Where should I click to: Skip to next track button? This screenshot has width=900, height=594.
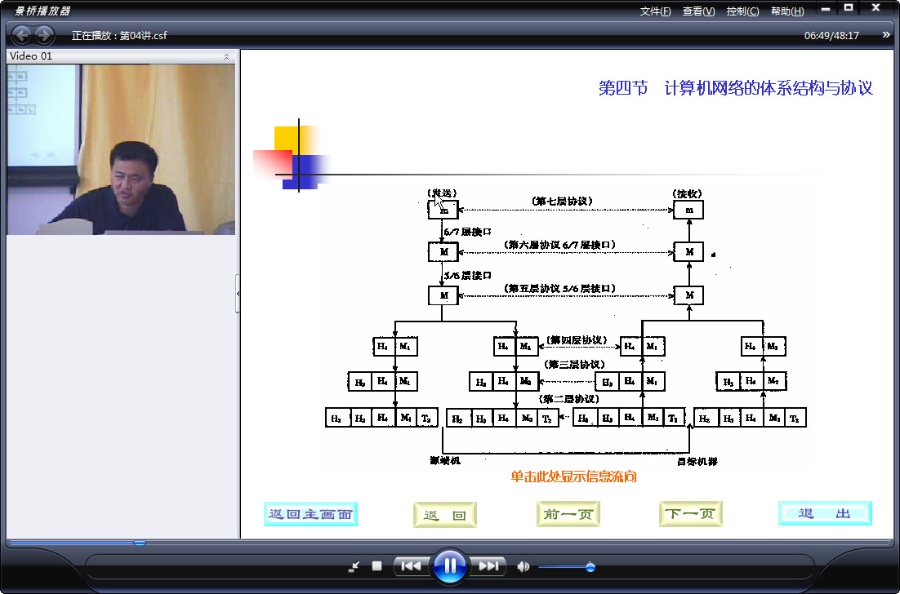[488, 566]
